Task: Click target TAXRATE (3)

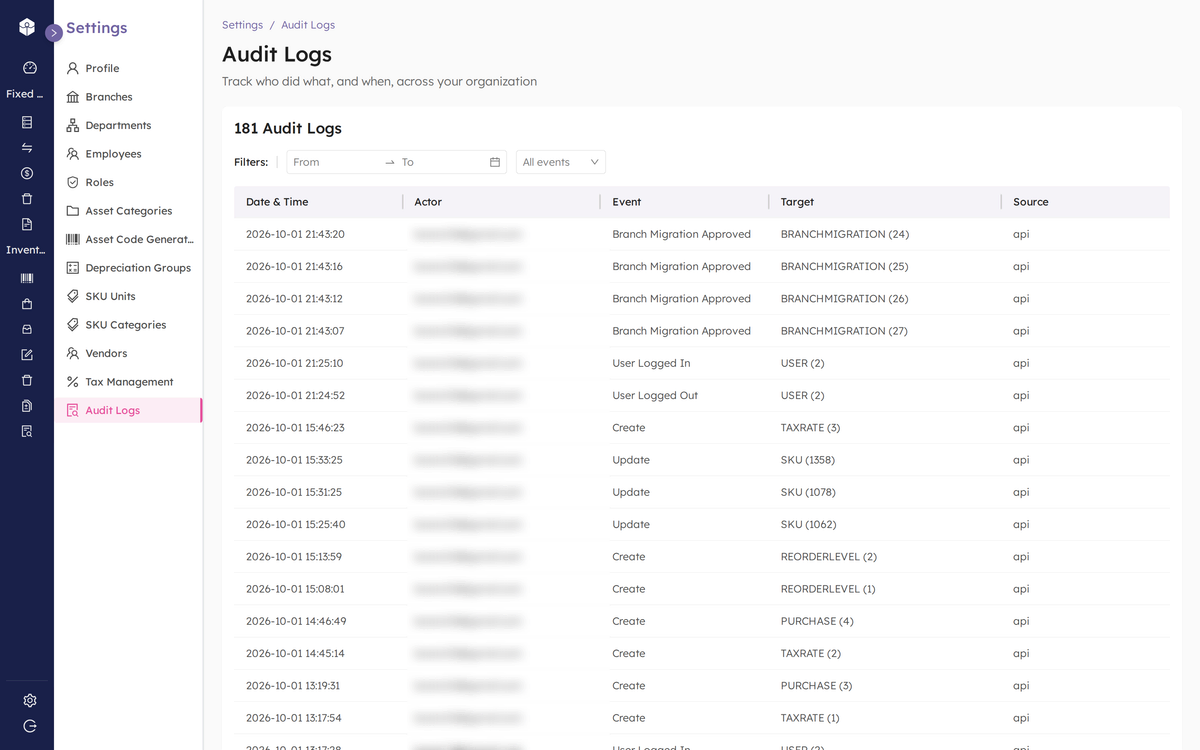Action: pyautogui.click(x=810, y=428)
